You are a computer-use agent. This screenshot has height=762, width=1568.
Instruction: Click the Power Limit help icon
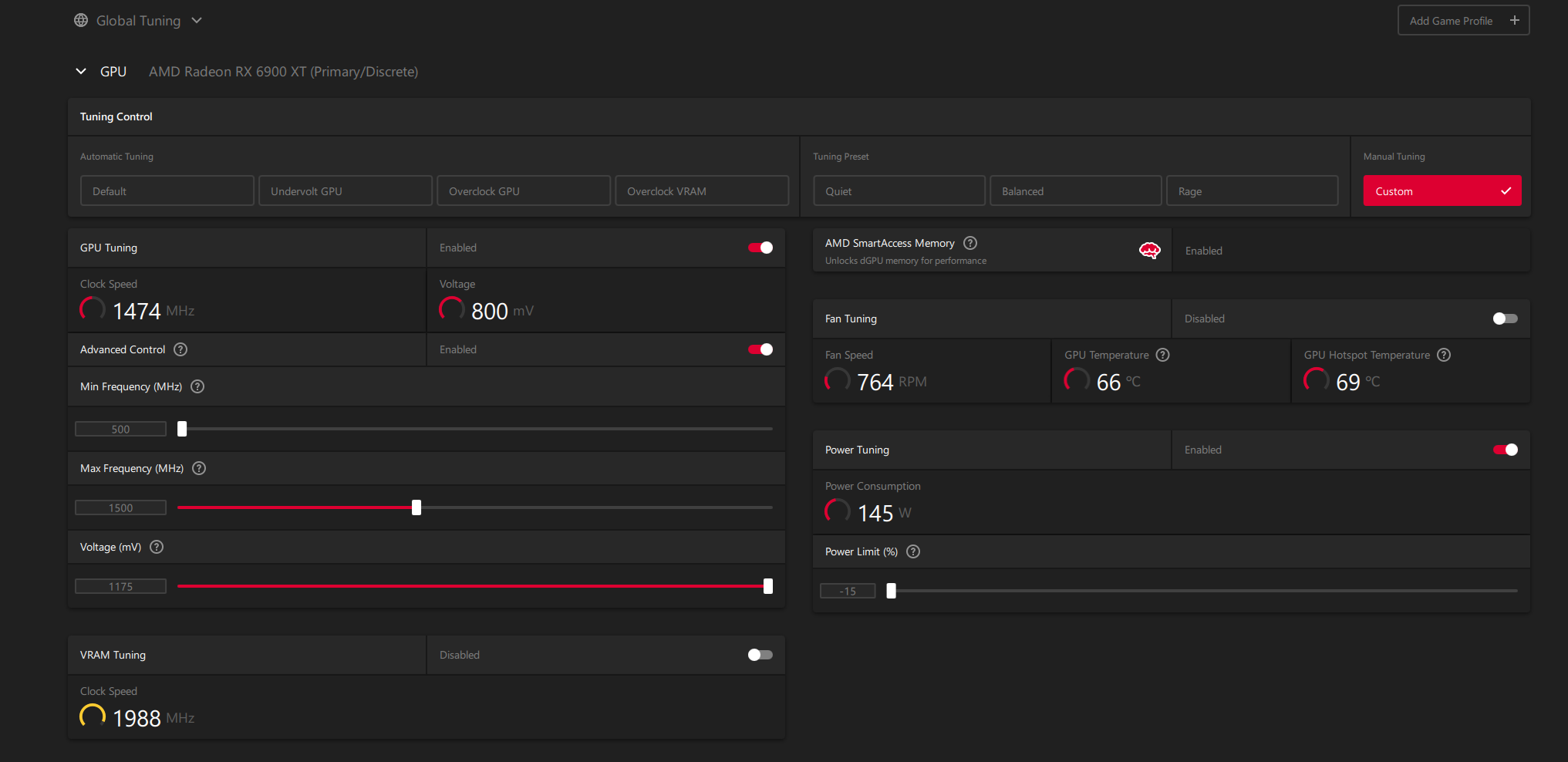click(913, 551)
